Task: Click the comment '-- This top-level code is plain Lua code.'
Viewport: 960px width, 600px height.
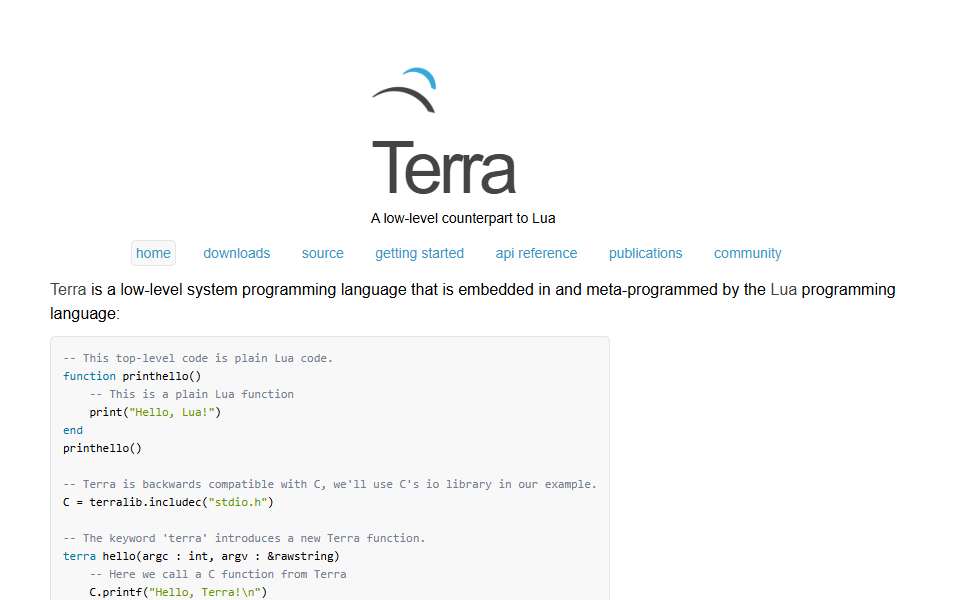Action: point(198,358)
